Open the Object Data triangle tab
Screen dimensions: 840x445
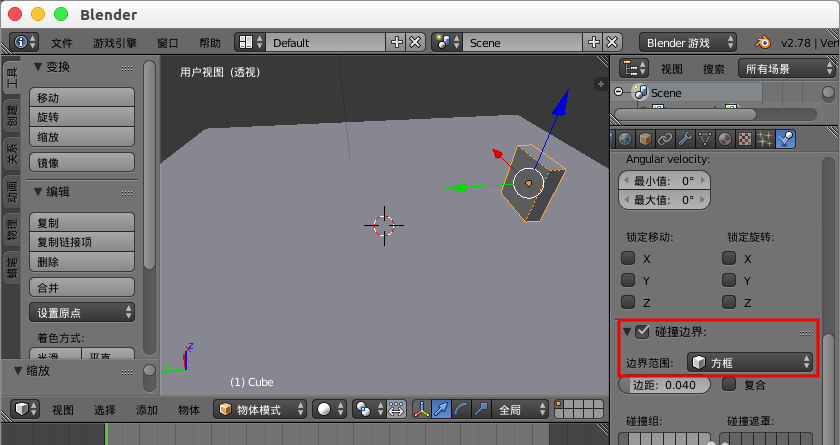(x=704, y=139)
